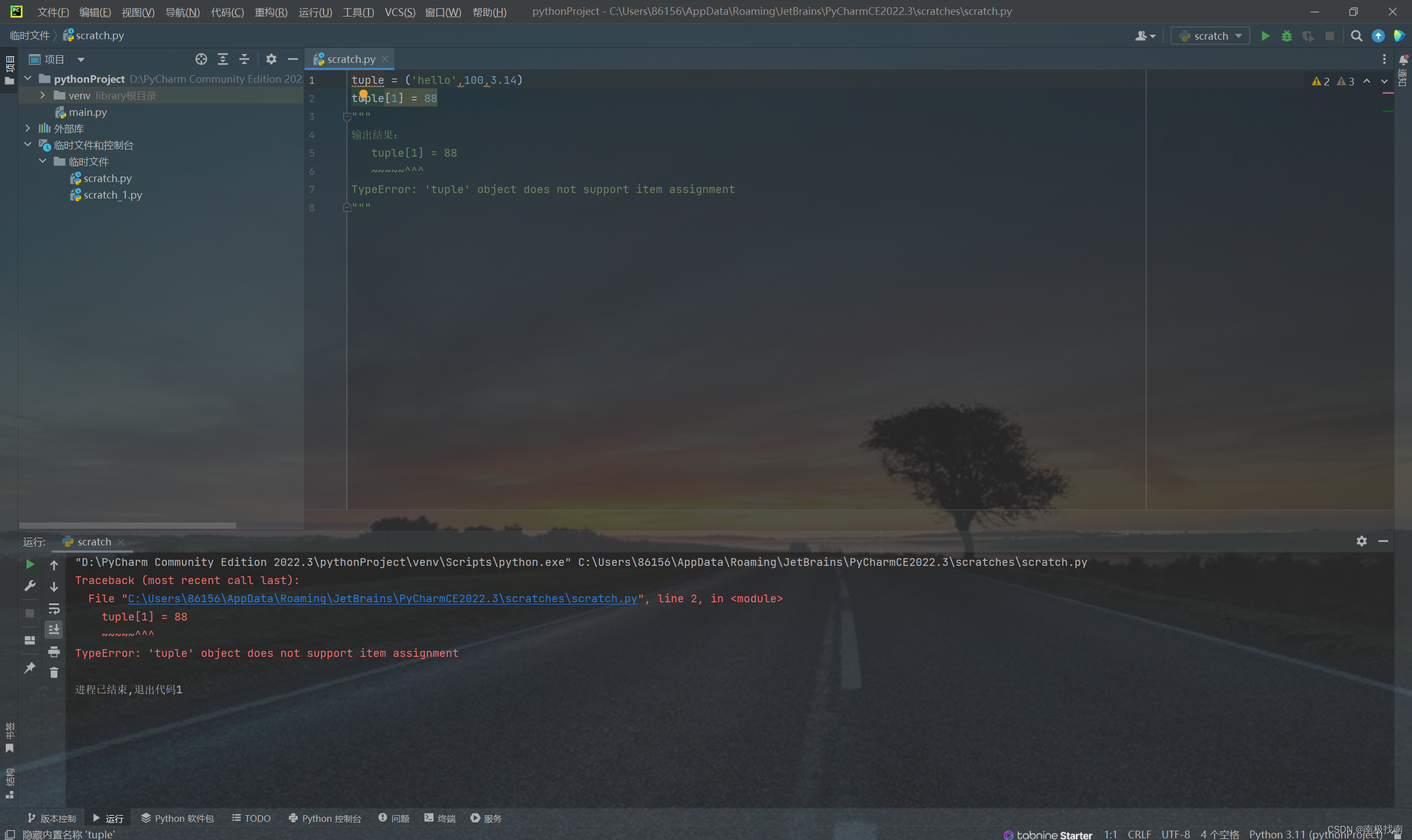Screen dimensions: 1412x840
Task: Open run configuration wrench icon
Action: [x=30, y=585]
